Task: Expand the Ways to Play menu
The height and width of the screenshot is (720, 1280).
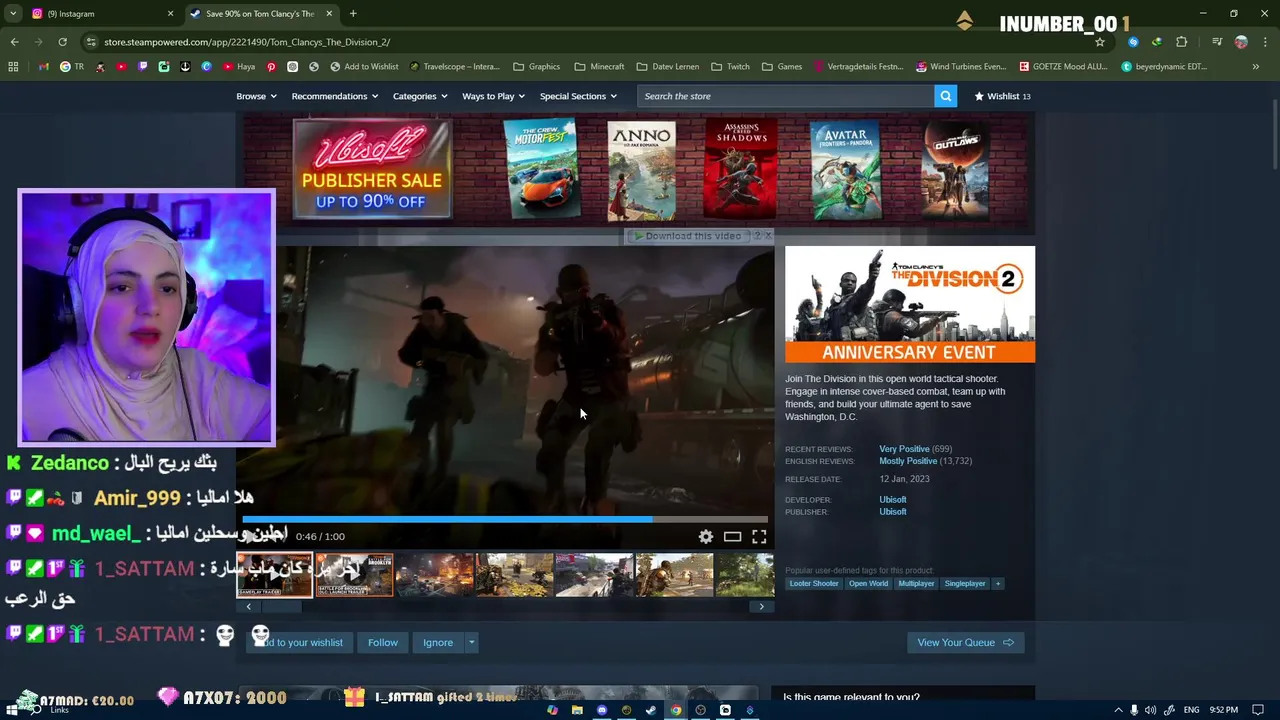Action: coord(494,96)
